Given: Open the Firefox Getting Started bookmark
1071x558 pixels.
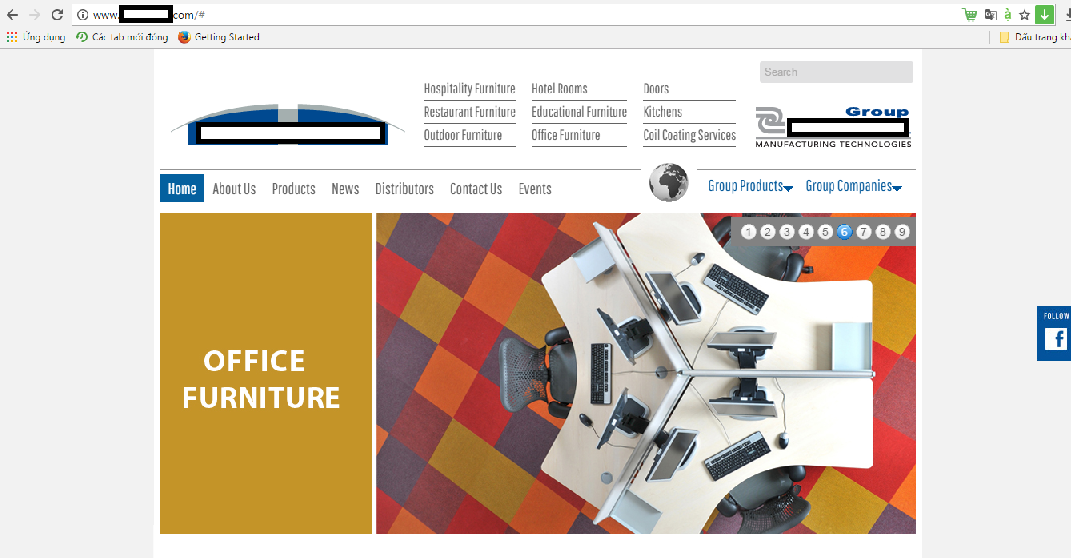Looking at the screenshot, I should coord(219,37).
